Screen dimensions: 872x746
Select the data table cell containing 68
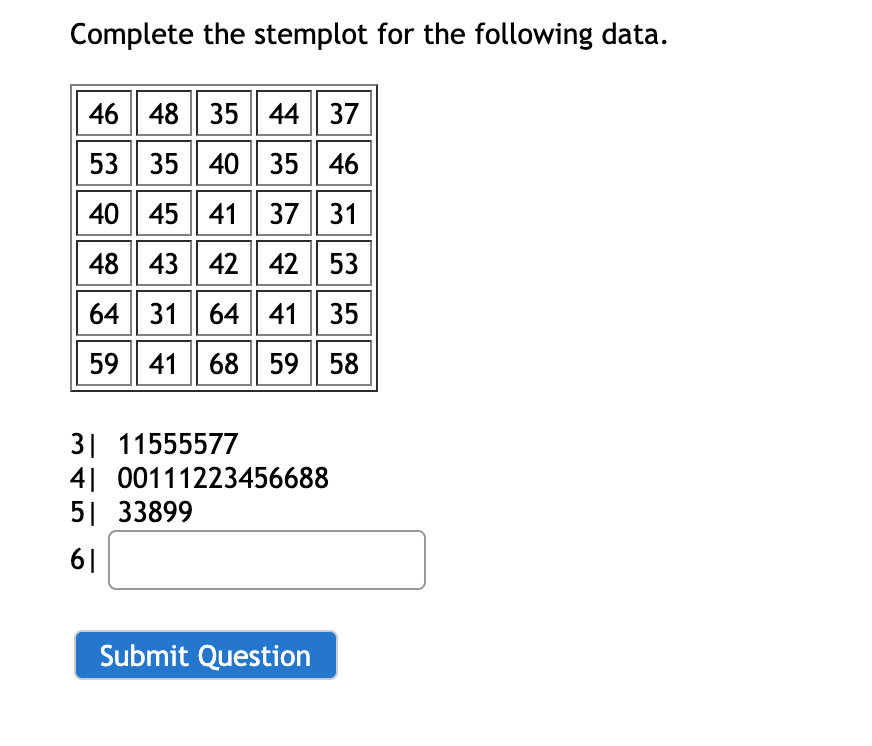tap(224, 363)
